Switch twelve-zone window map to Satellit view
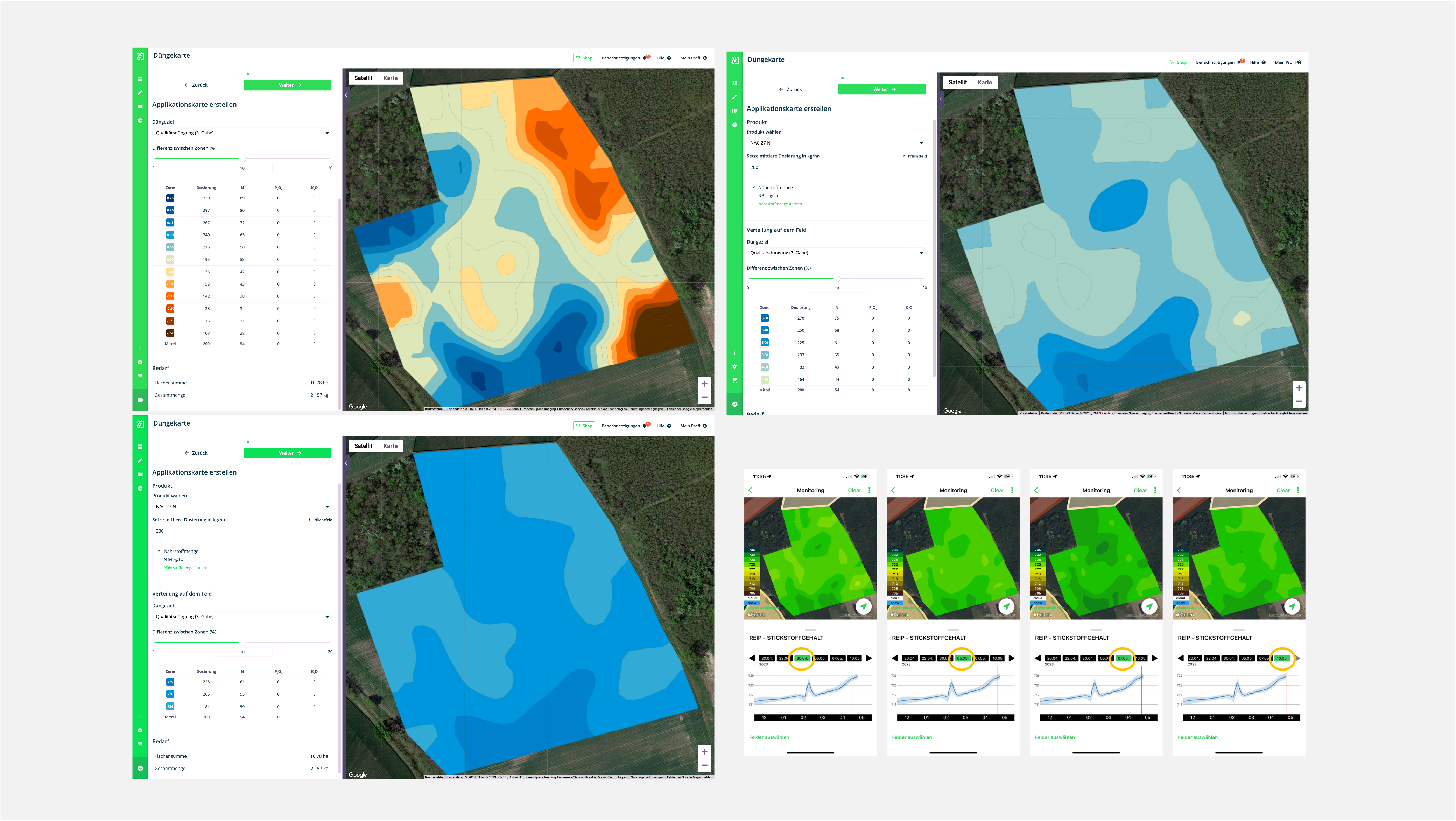This screenshot has height=821, width=1456. click(363, 78)
